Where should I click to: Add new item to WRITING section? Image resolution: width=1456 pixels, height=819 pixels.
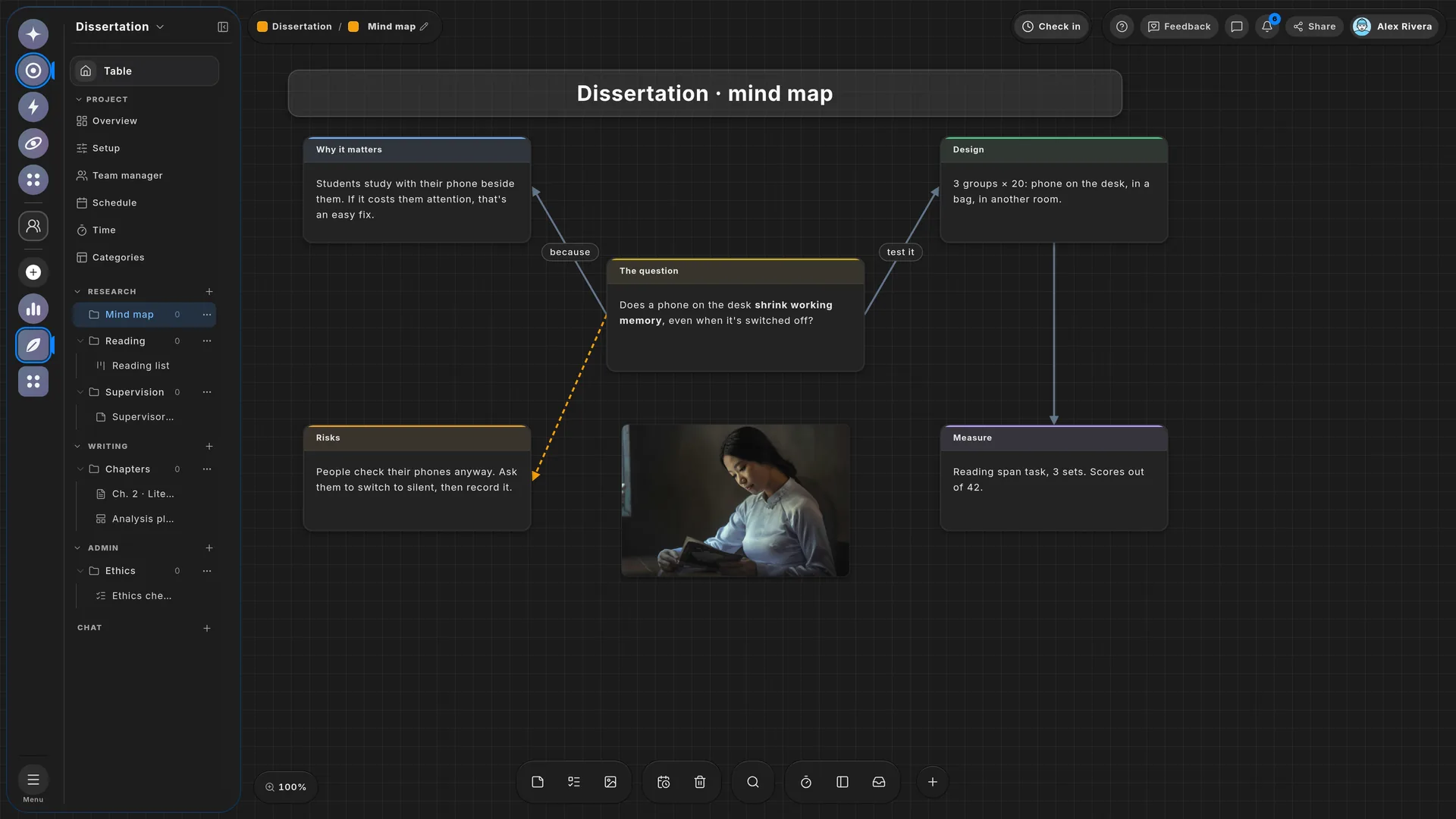[x=209, y=447]
